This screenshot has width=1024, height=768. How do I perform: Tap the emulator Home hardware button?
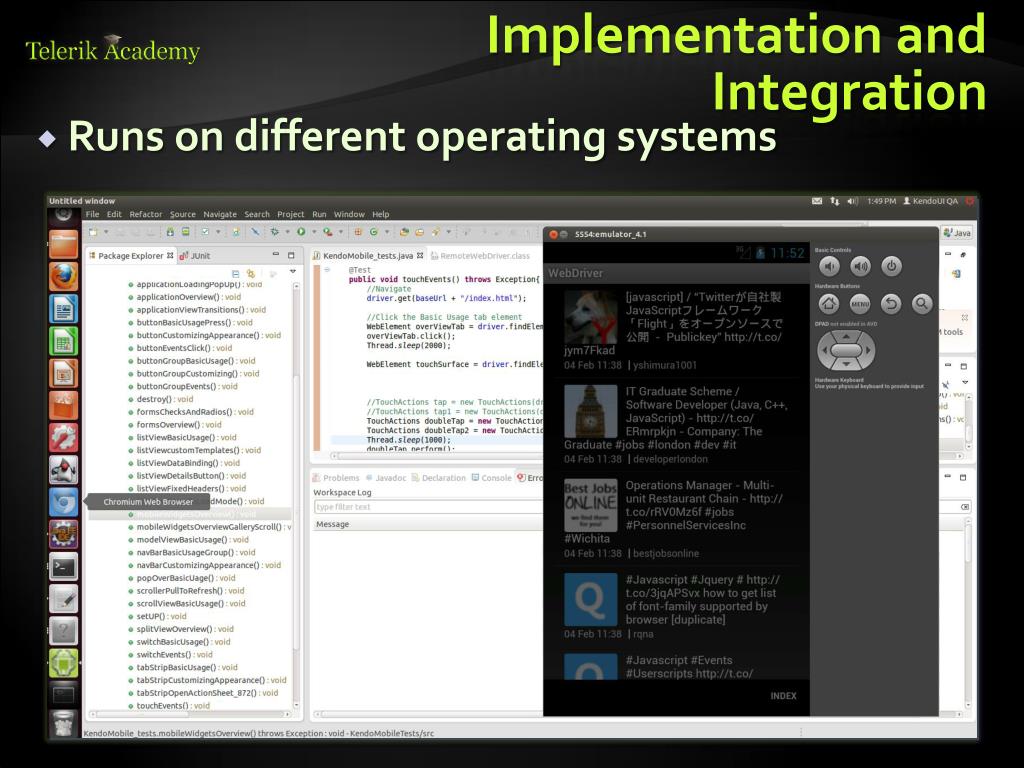pos(829,303)
